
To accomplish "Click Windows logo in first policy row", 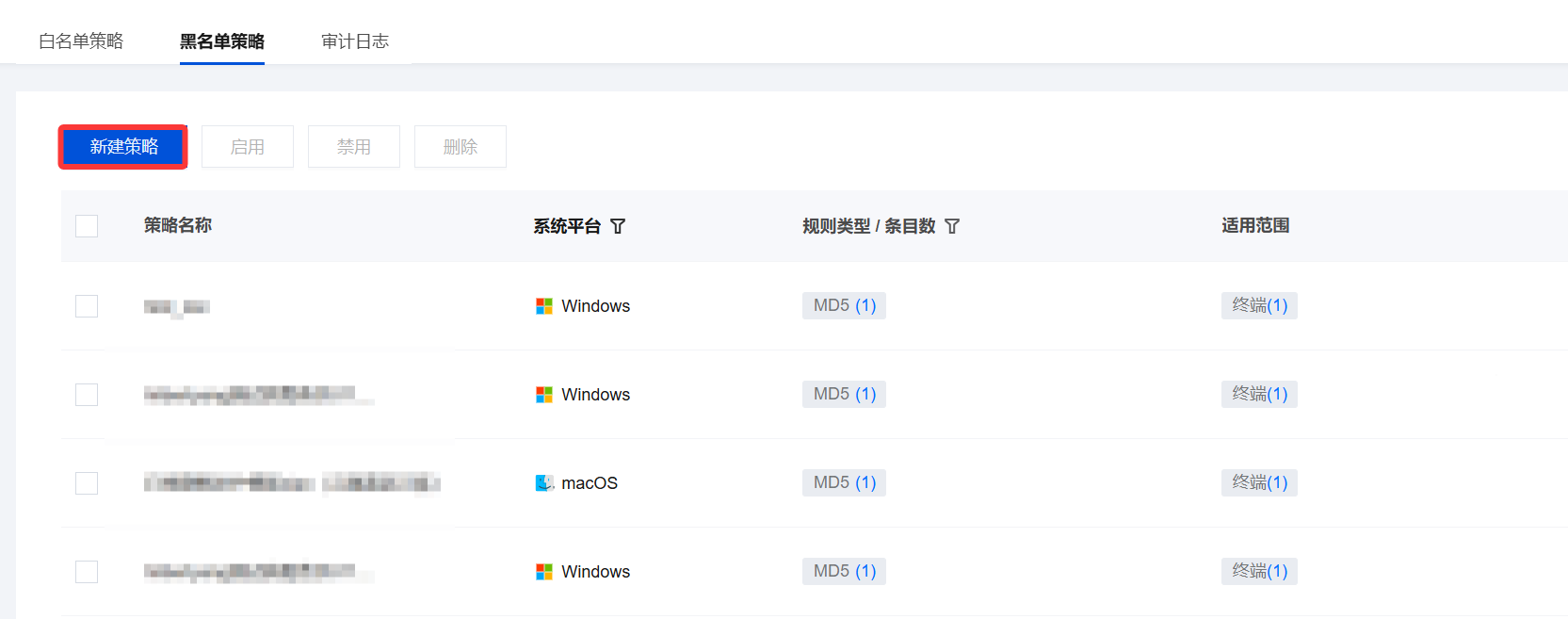I will (544, 306).
